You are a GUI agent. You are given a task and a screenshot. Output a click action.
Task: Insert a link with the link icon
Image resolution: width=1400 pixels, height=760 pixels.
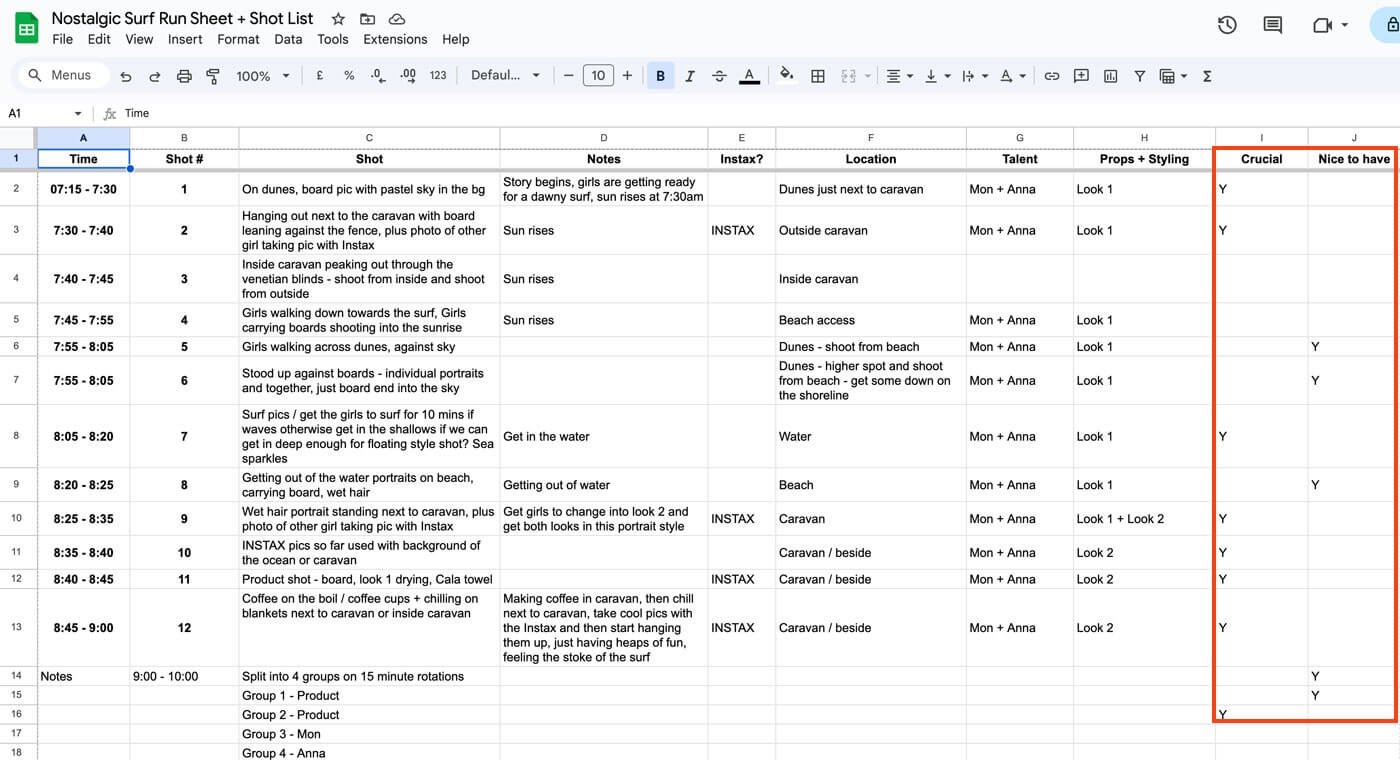point(1052,75)
